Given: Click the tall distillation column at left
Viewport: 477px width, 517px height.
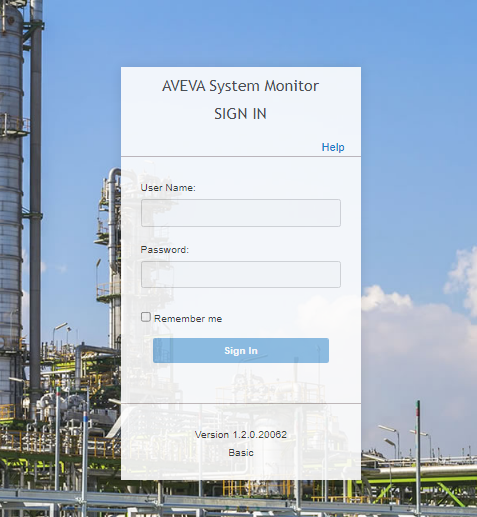Looking at the screenshot, I should (12, 200).
